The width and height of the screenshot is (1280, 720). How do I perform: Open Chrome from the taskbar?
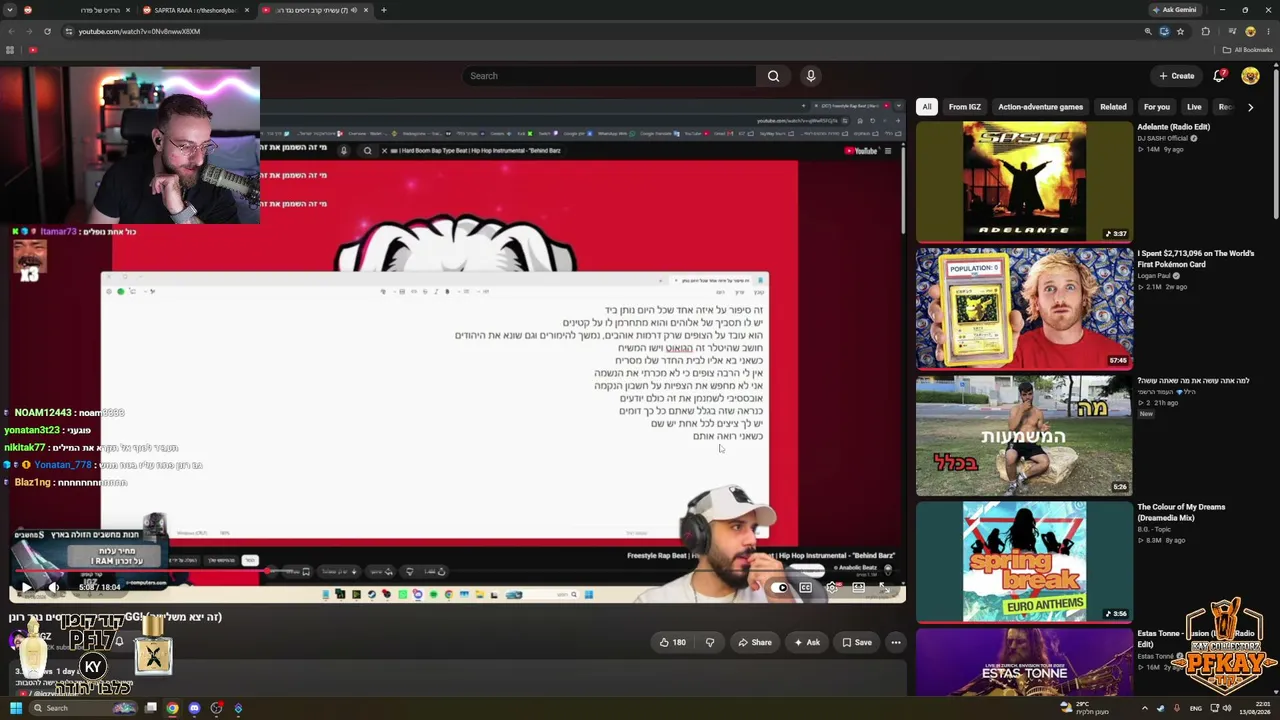(x=172, y=708)
